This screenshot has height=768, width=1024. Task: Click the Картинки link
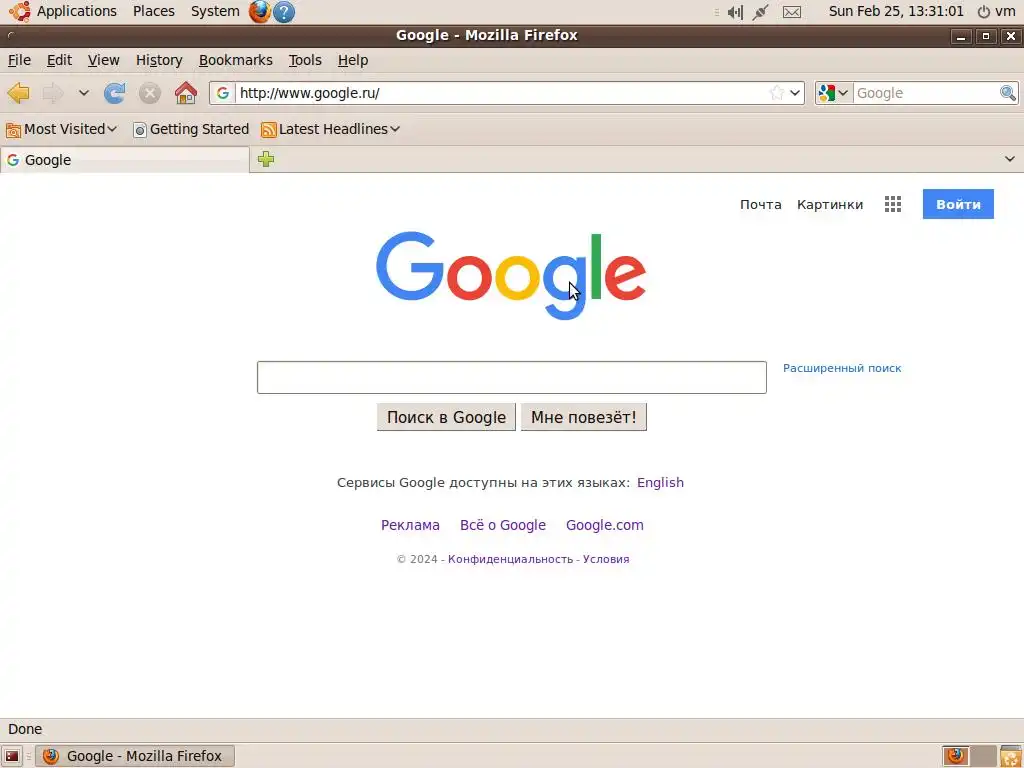tap(829, 204)
